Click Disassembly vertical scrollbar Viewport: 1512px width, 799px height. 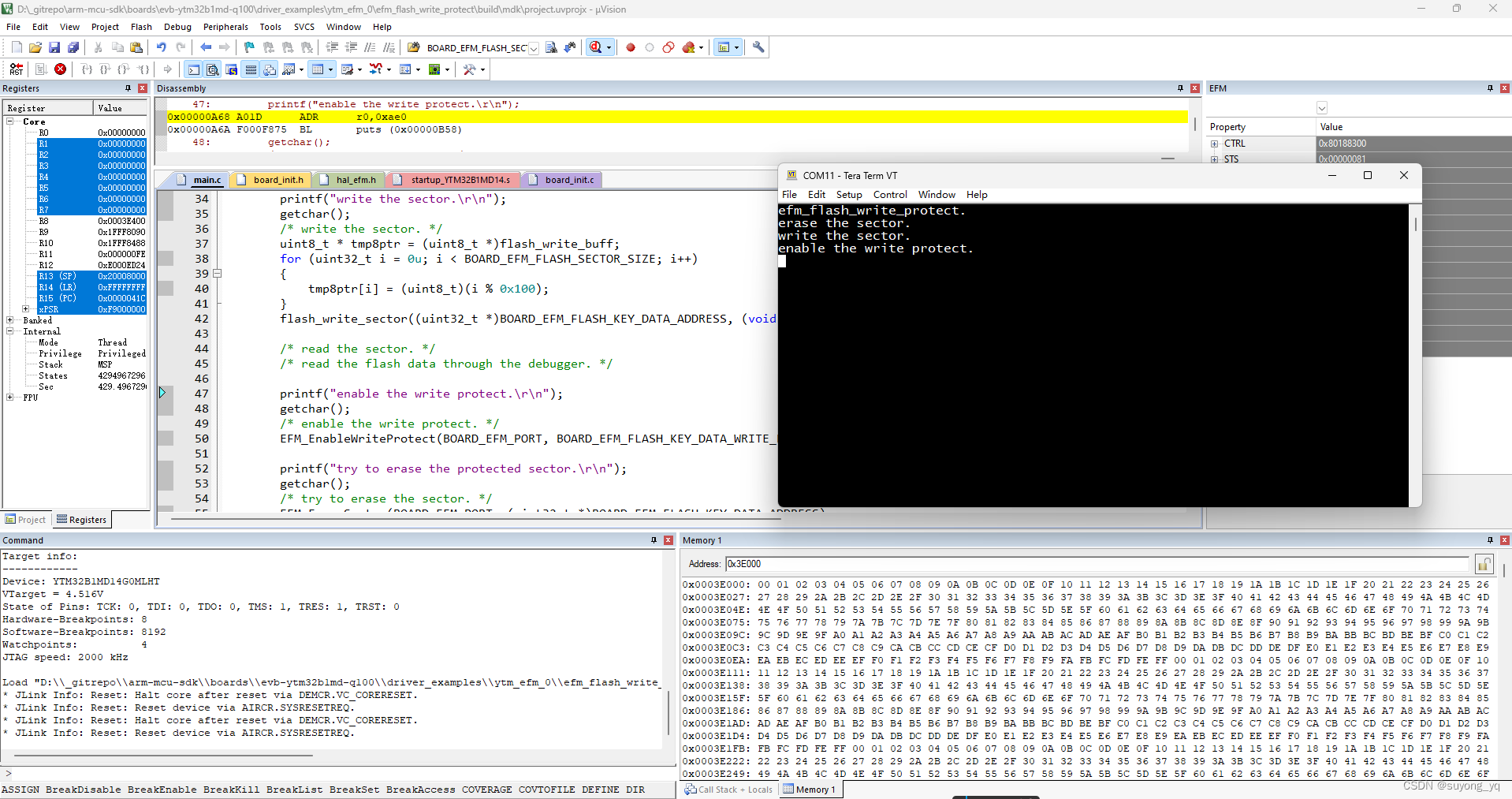(1195, 125)
